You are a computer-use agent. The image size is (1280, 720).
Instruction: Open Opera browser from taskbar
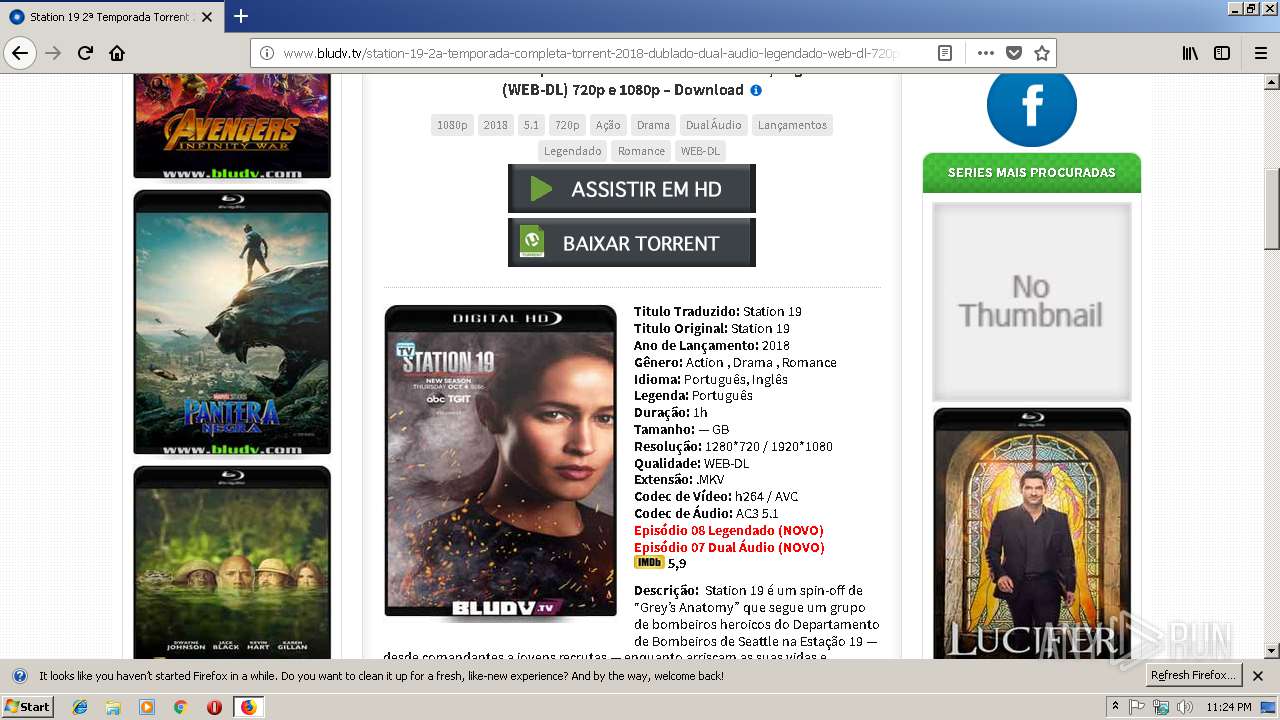coord(214,707)
